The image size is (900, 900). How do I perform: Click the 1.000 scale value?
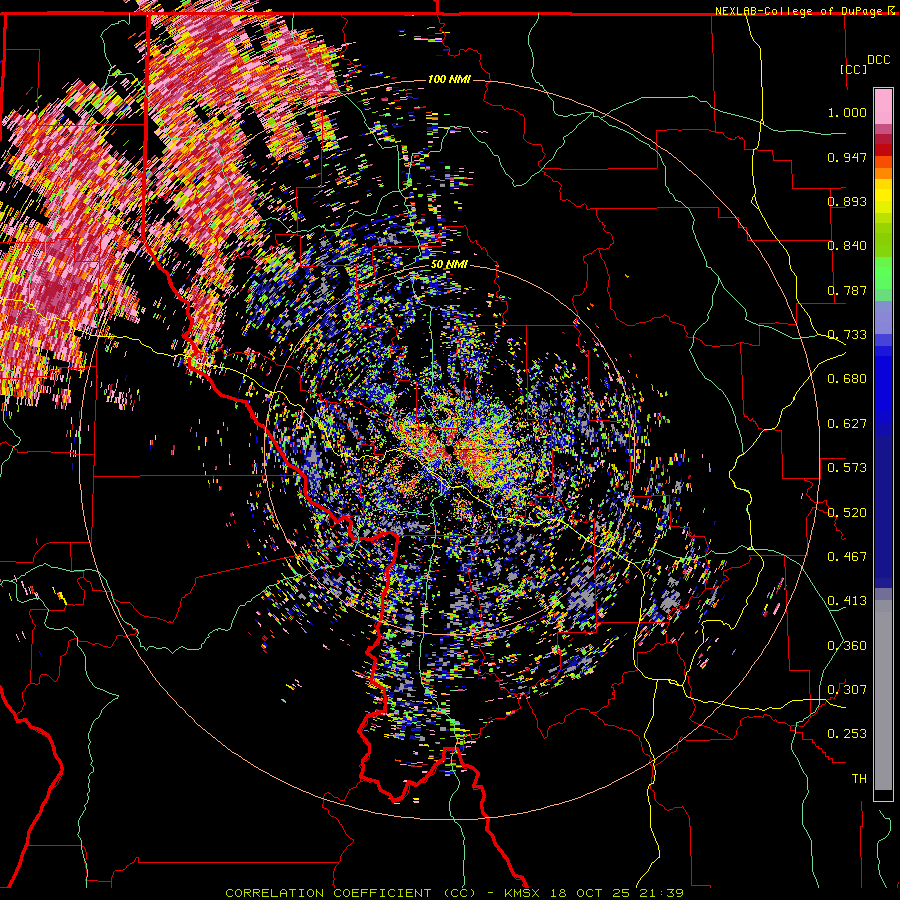coord(847,112)
